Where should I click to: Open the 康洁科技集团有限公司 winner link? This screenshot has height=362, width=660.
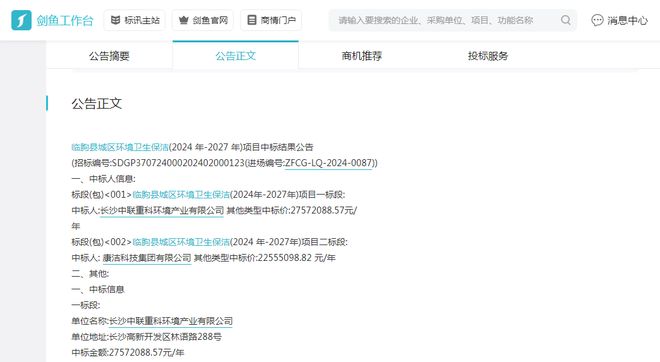[x=147, y=258]
